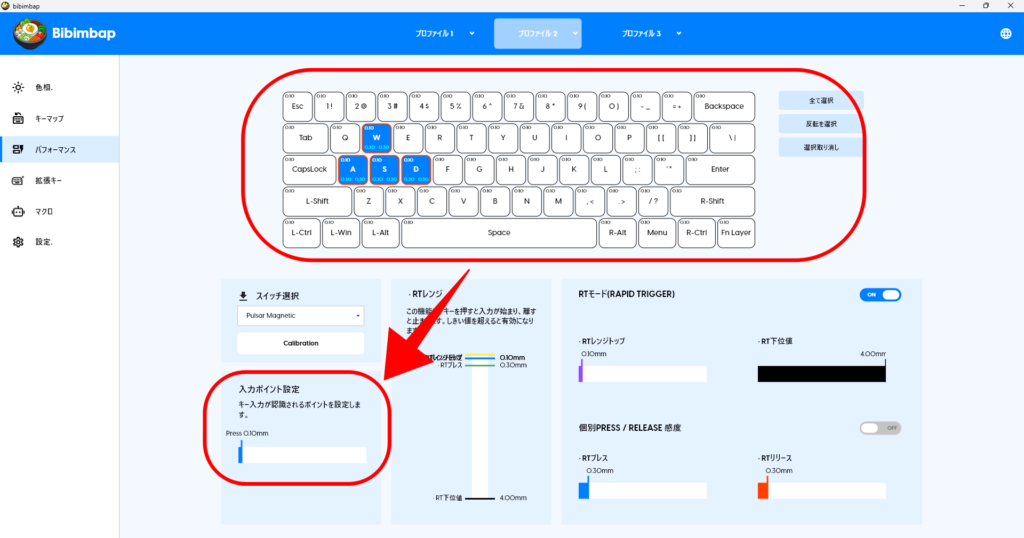Expand the プロファイル 2 dropdown arrow
Screen dimensions: 1024x538
[x=576, y=33]
